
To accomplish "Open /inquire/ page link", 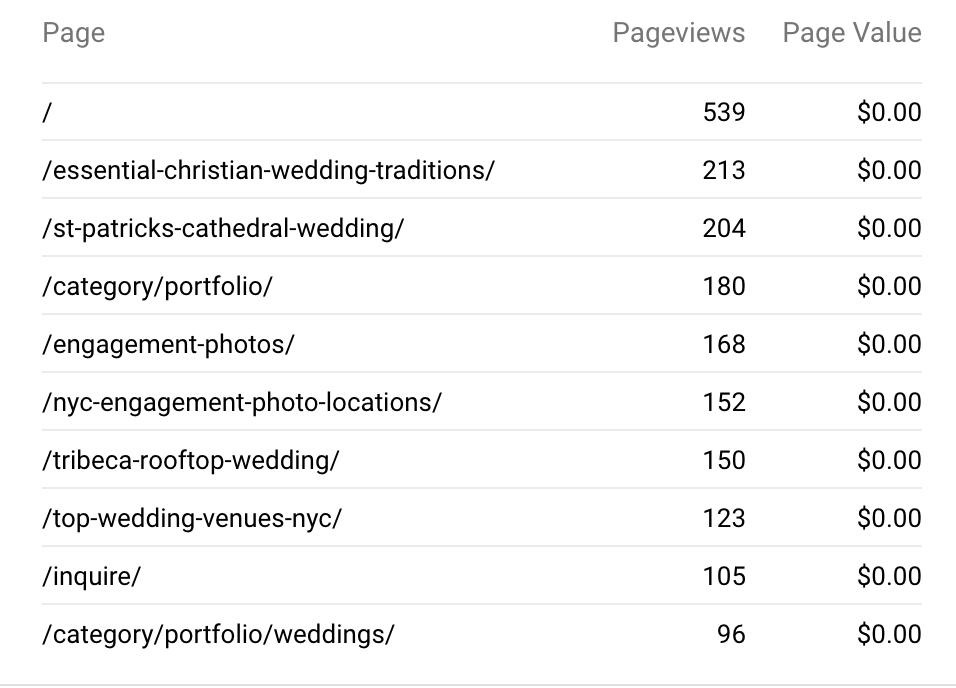I will [x=91, y=576].
